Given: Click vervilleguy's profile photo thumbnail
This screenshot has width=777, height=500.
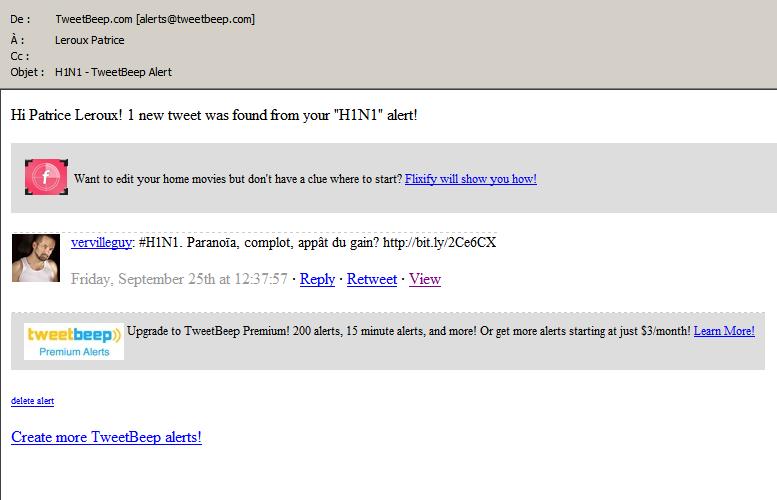Looking at the screenshot, I should 36,258.
